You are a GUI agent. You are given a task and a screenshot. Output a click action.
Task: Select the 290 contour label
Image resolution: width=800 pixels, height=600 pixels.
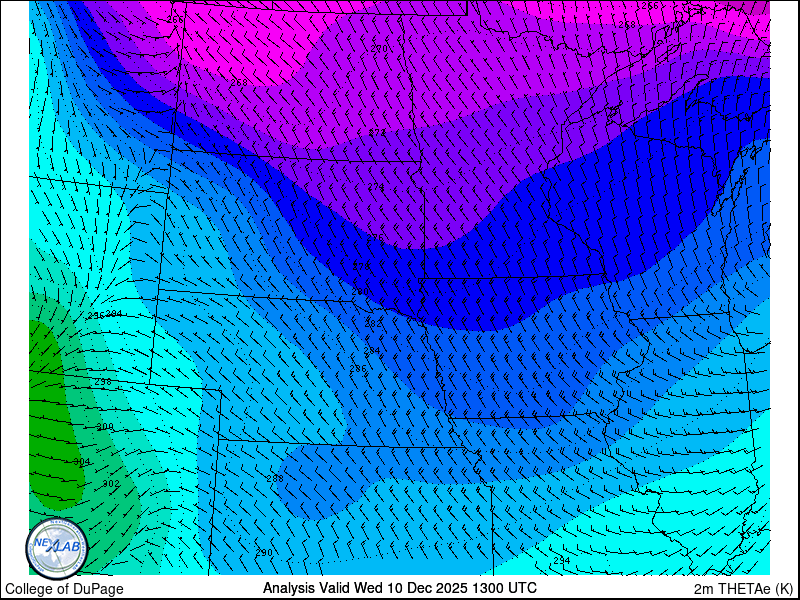click(264, 553)
